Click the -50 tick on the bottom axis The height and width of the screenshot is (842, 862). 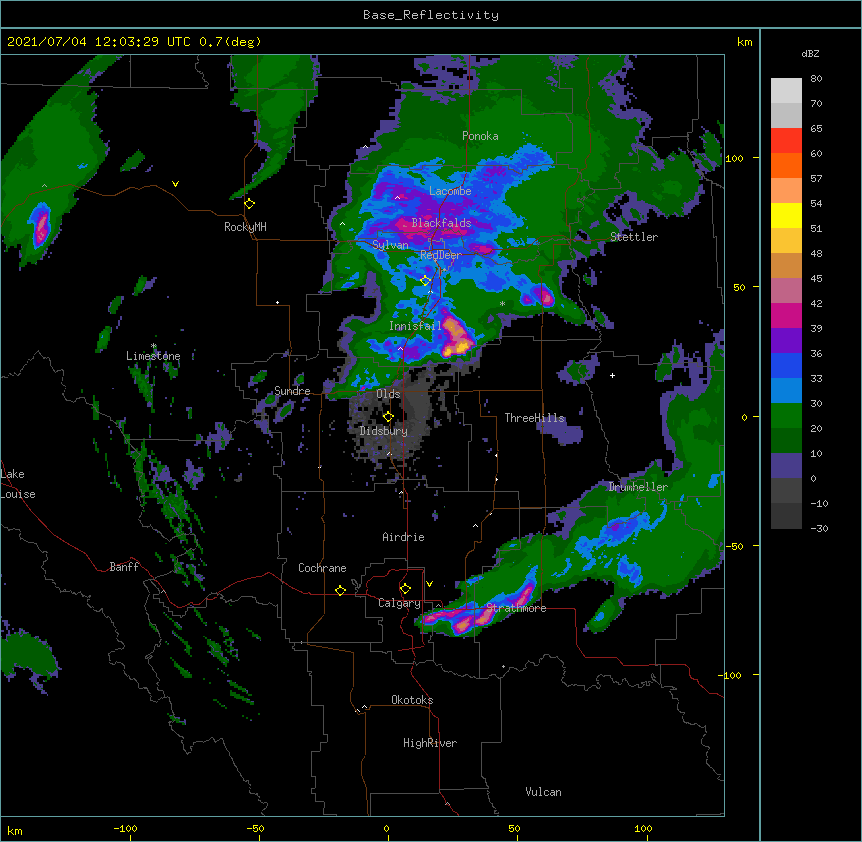[256, 828]
